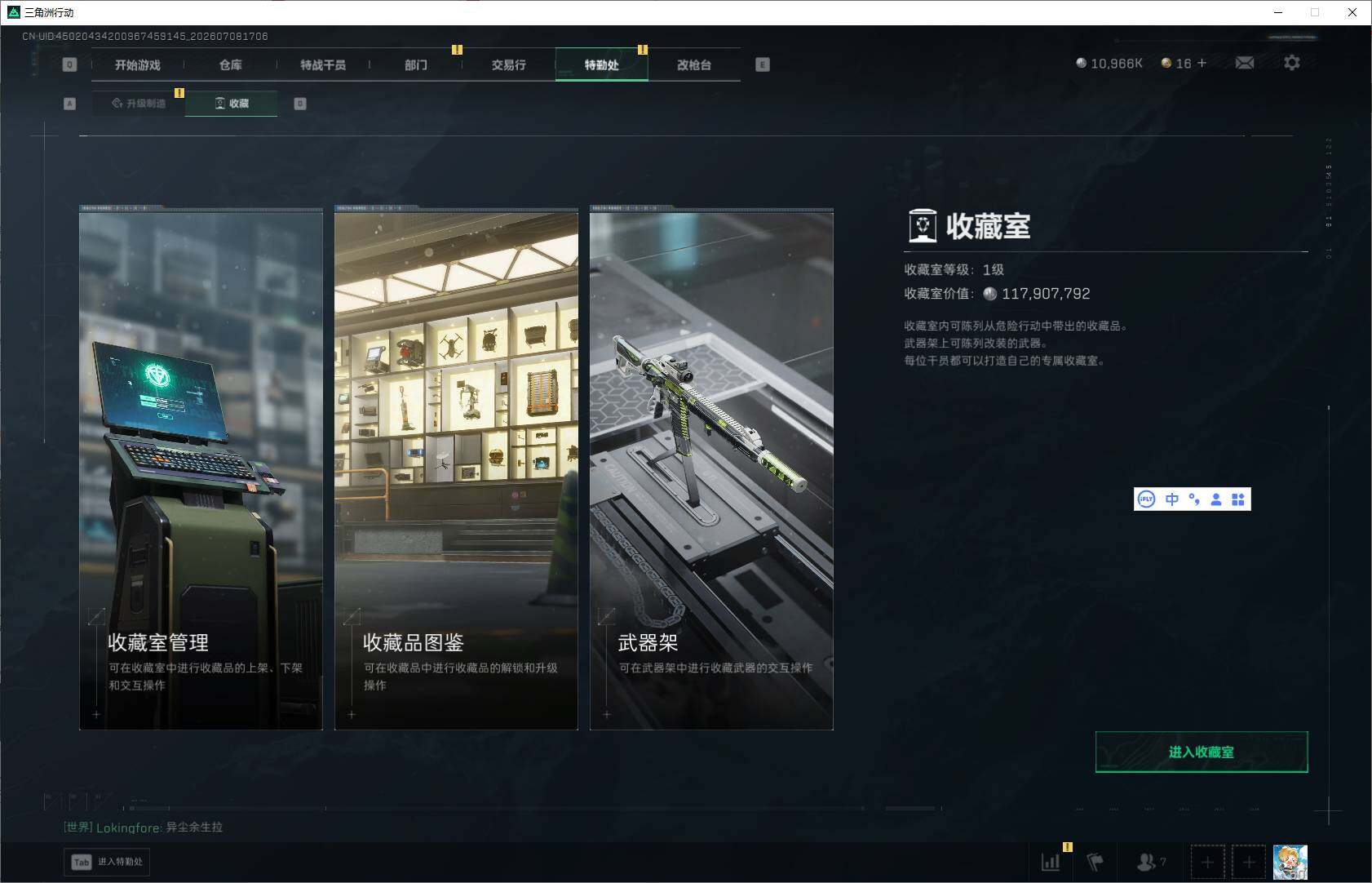Click the 收藏品图鉴 description text
The image size is (1372, 883).
pyautogui.click(x=461, y=677)
